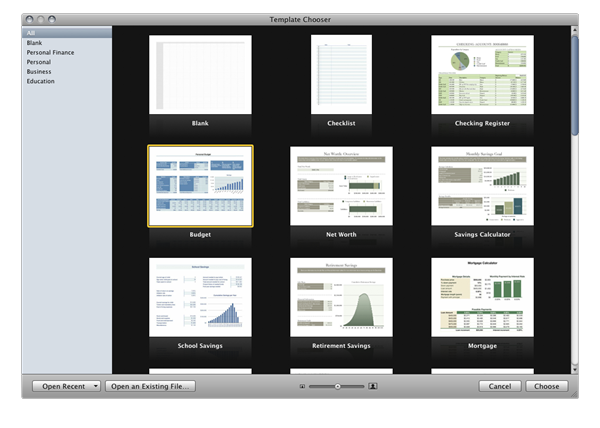Click the large thumbnail size icon
This screenshot has width=600, height=428.
click(x=372, y=385)
